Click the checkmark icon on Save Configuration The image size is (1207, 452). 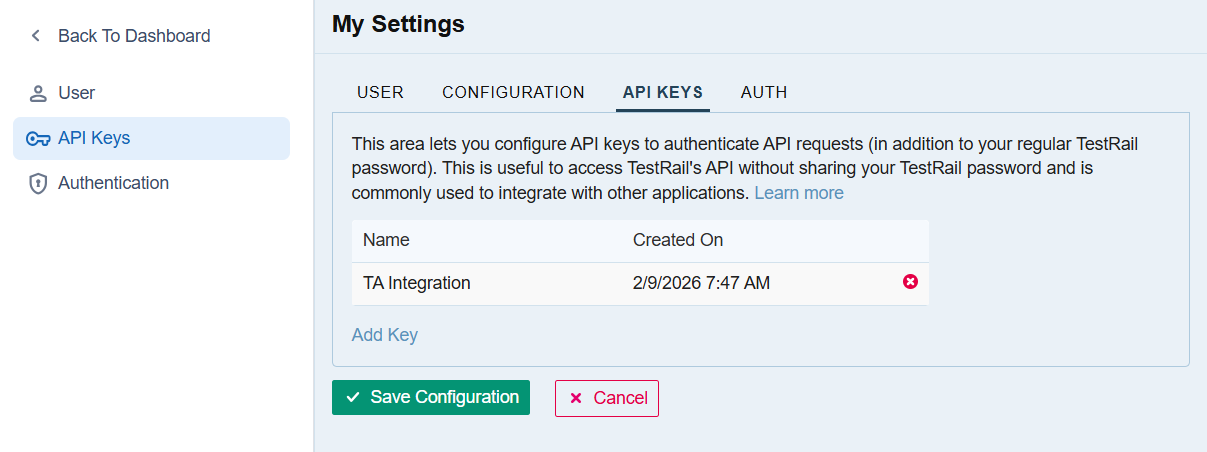[353, 397]
